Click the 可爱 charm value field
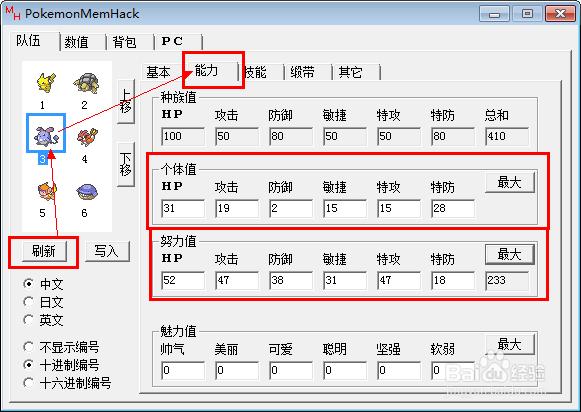The width and height of the screenshot is (581, 412). (x=291, y=371)
